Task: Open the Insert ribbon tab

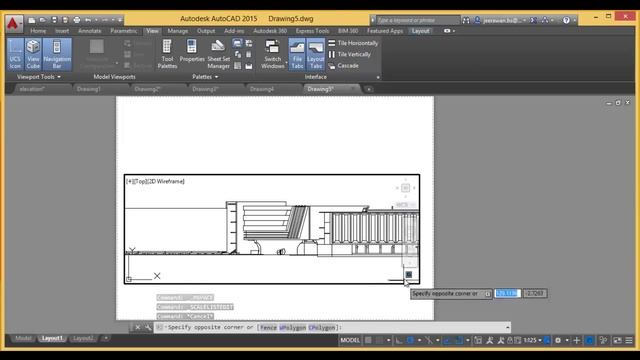Action: [x=62, y=31]
